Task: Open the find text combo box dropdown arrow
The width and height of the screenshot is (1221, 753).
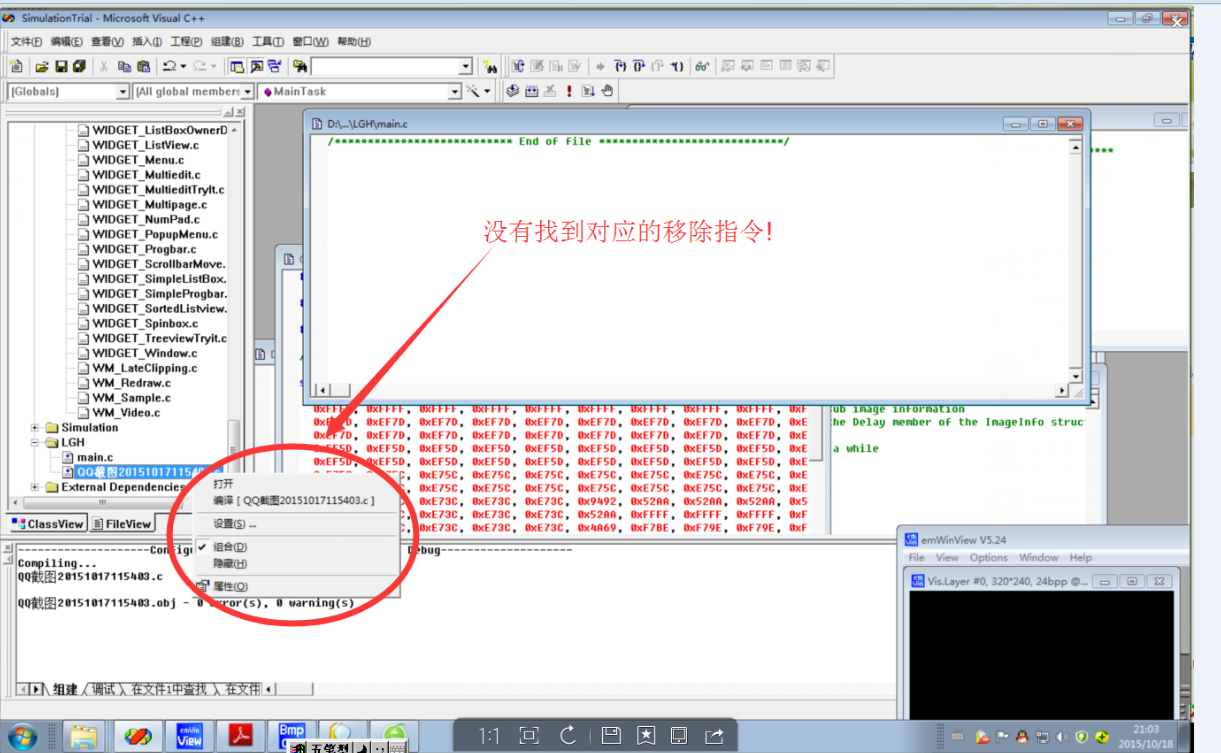Action: (x=465, y=67)
